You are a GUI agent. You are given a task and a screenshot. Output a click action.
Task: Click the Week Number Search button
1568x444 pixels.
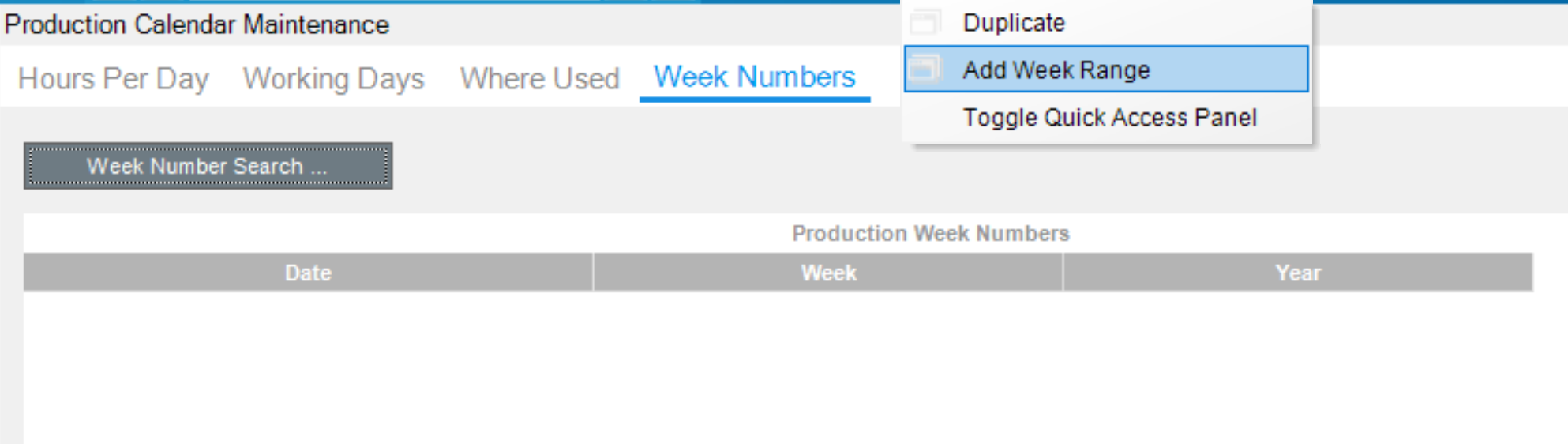pos(208,166)
